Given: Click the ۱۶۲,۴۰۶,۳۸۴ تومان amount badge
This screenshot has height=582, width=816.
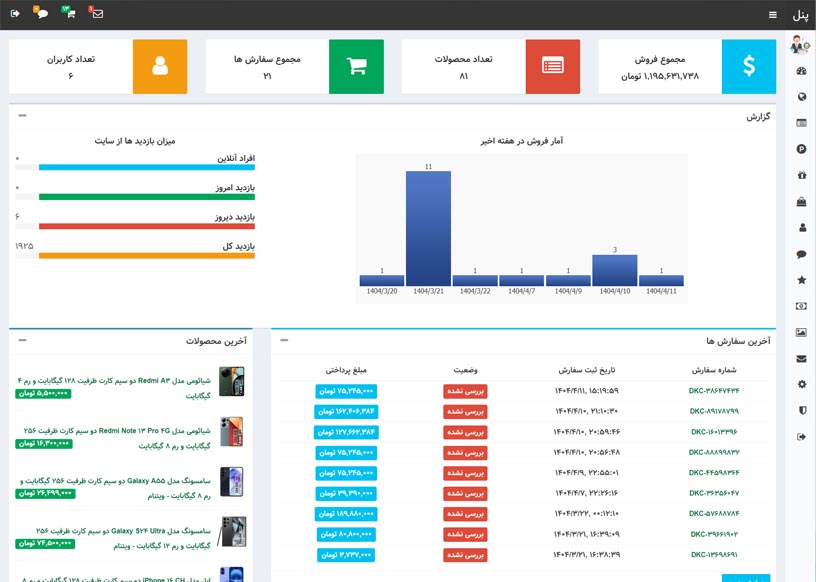Looking at the screenshot, I should pos(346,412).
